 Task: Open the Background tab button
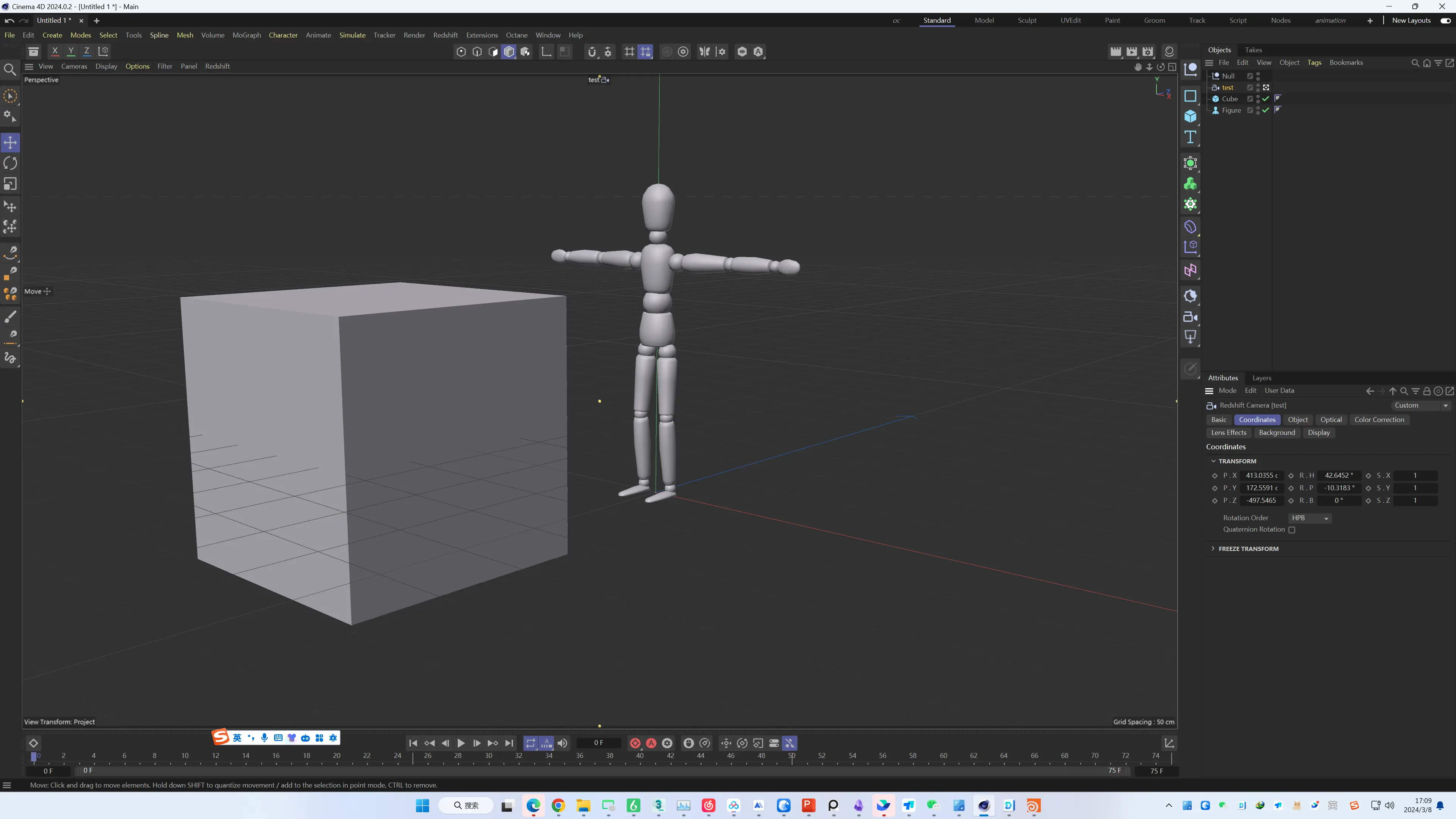pyautogui.click(x=1277, y=432)
